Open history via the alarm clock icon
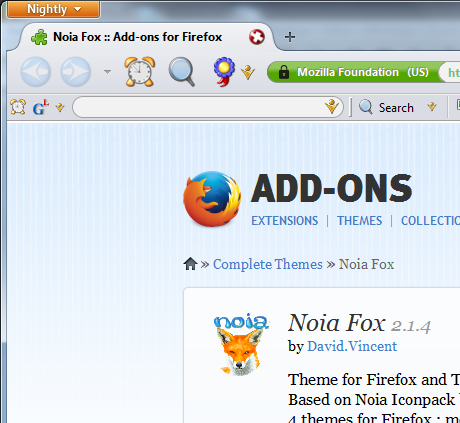 click(140, 71)
